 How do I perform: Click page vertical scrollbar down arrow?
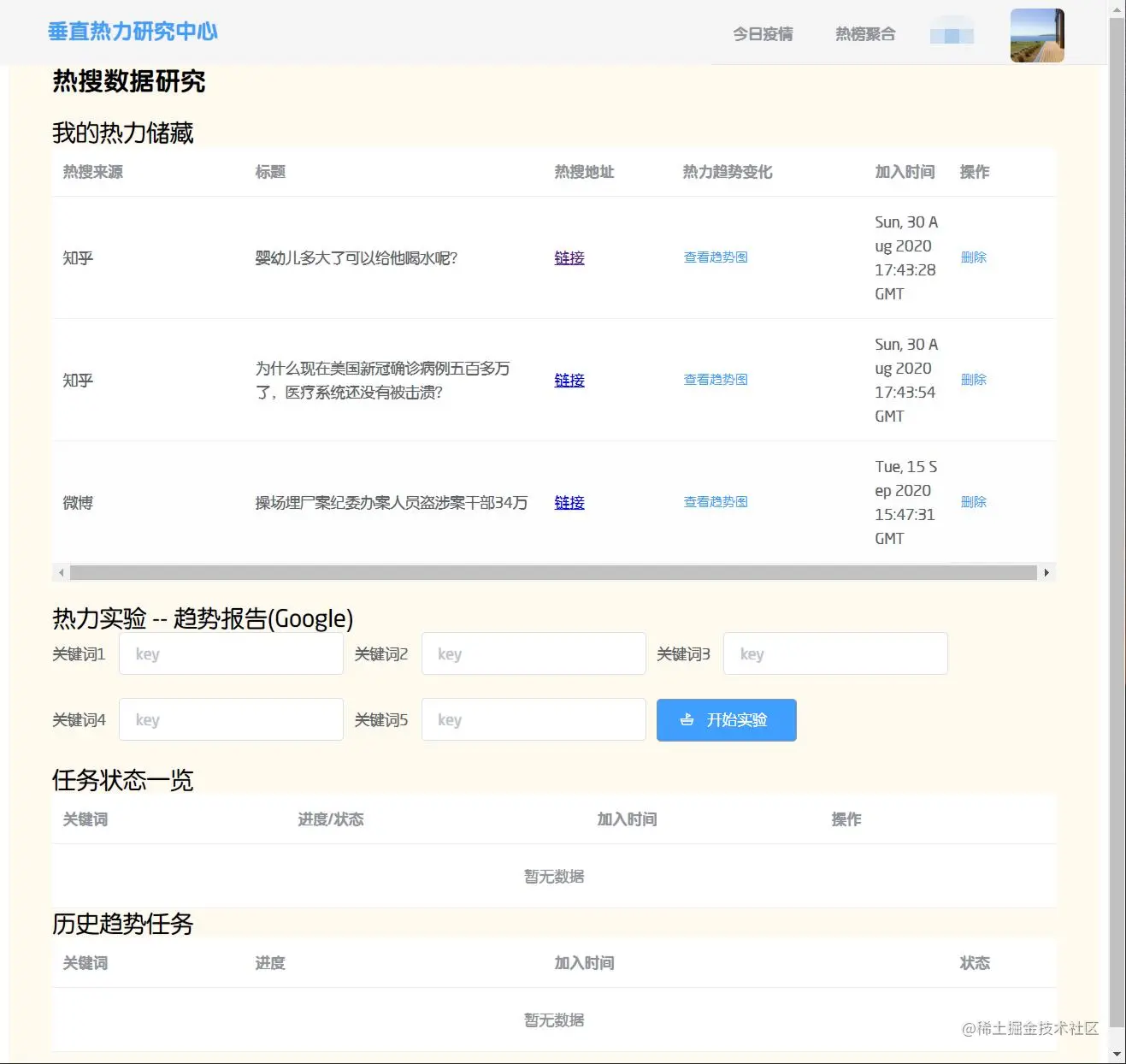point(1117,1055)
